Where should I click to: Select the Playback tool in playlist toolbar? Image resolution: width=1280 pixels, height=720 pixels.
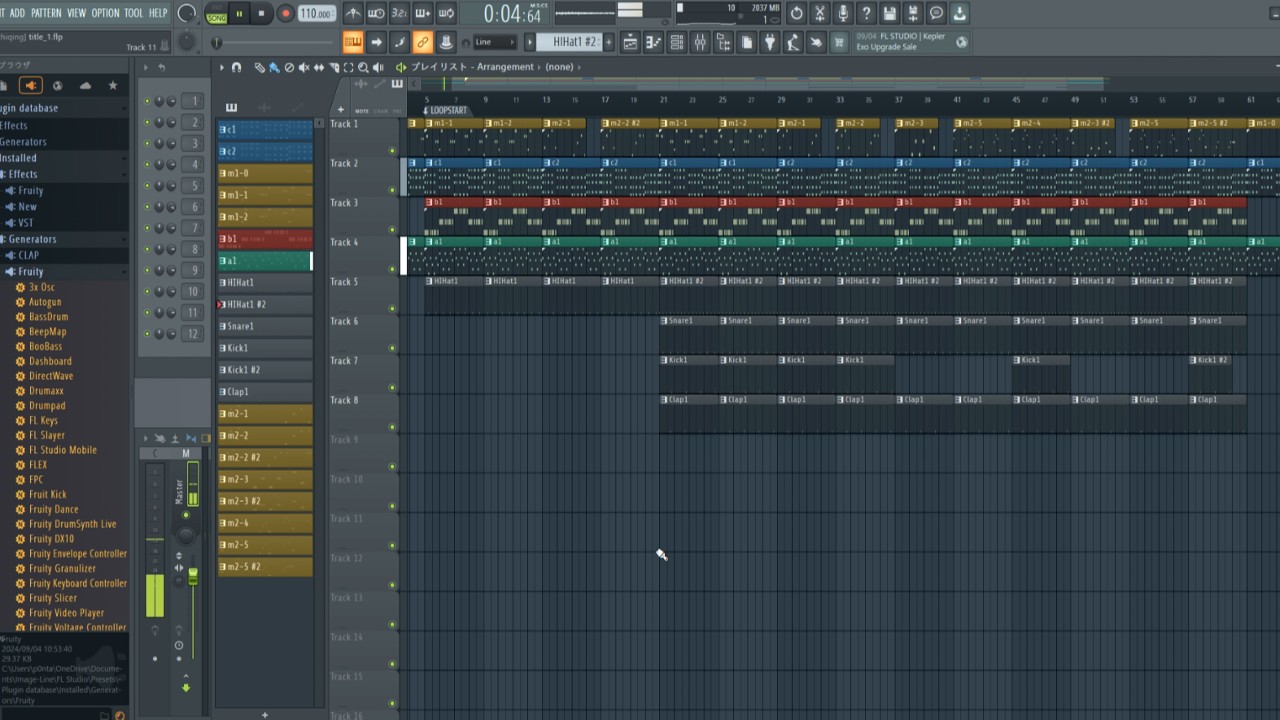377,67
